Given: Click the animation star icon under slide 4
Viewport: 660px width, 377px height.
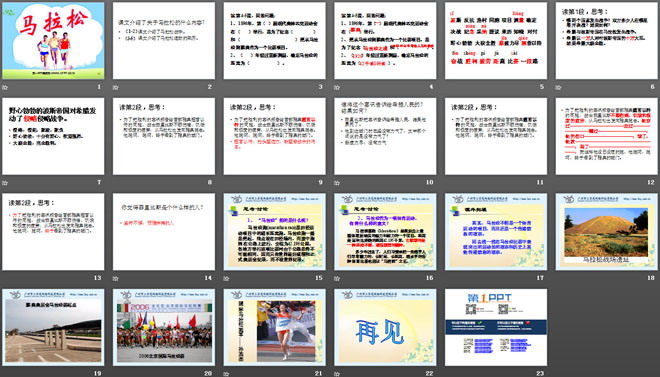Looking at the screenshot, I should coord(337,87).
